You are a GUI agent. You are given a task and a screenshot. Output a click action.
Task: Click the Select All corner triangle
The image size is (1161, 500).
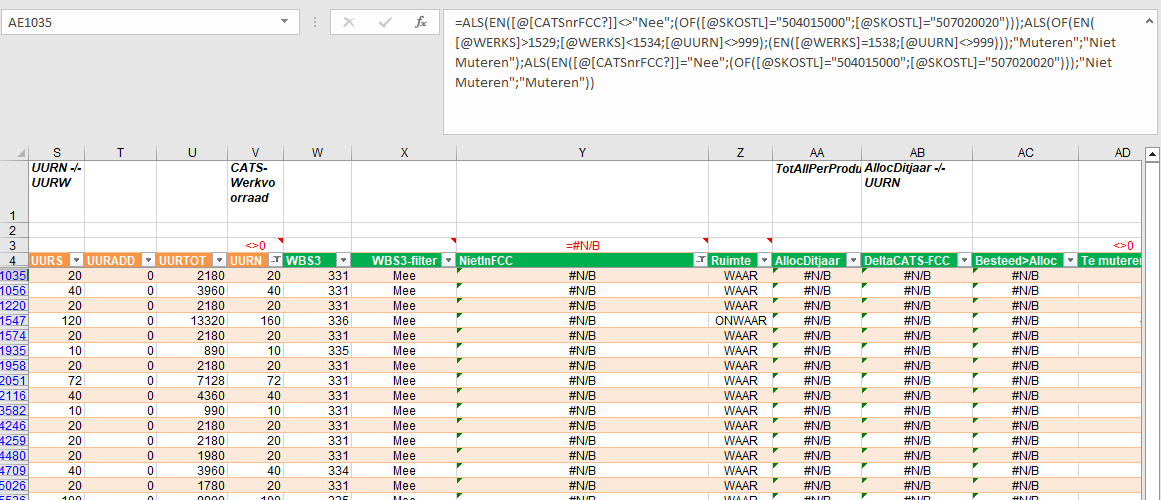click(x=14, y=152)
